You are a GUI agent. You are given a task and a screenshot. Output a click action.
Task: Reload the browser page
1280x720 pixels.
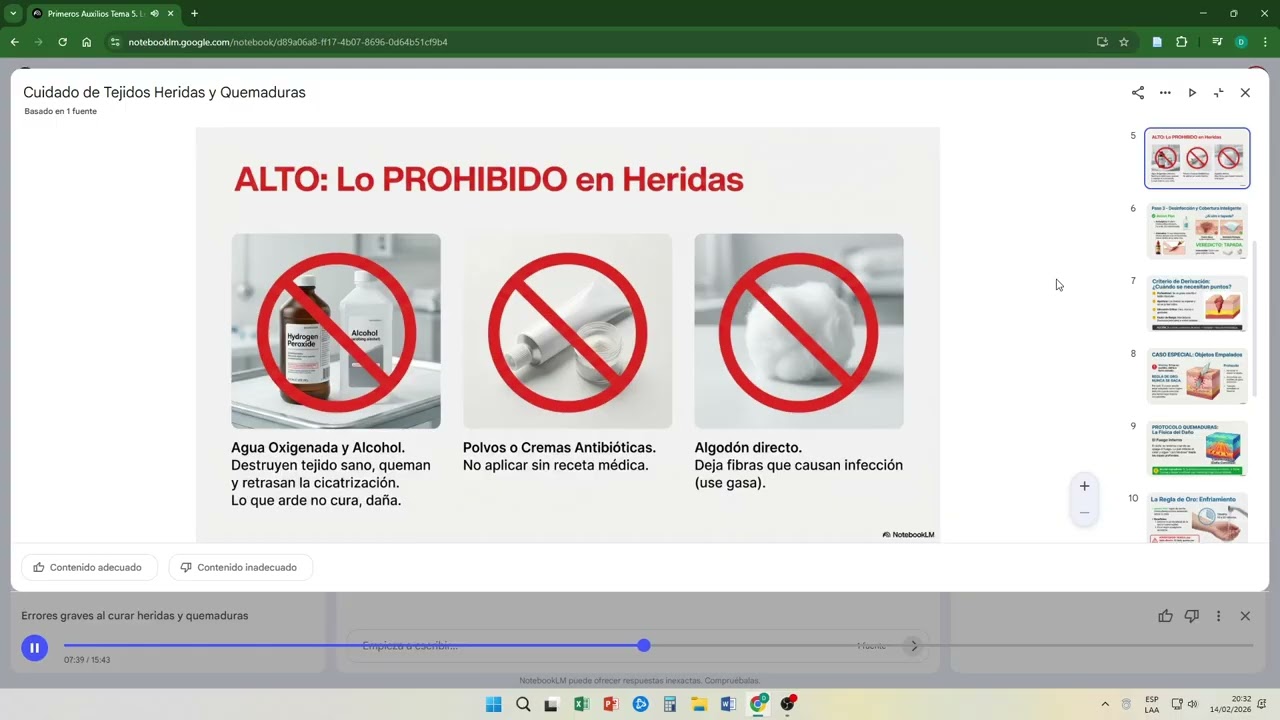coord(62,42)
